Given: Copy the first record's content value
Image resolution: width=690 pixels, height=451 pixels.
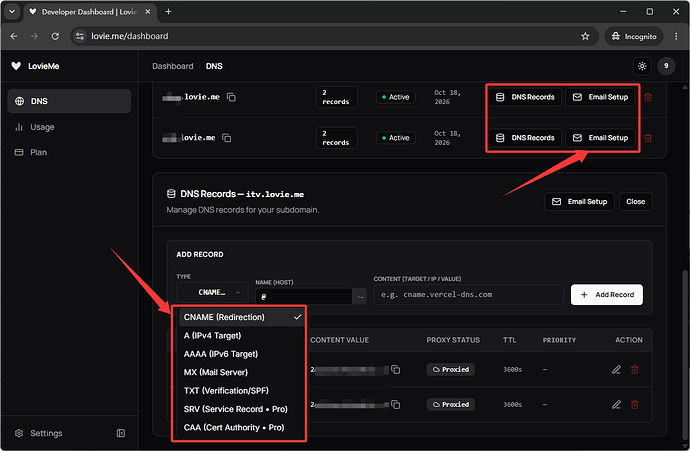Looking at the screenshot, I should [396, 370].
